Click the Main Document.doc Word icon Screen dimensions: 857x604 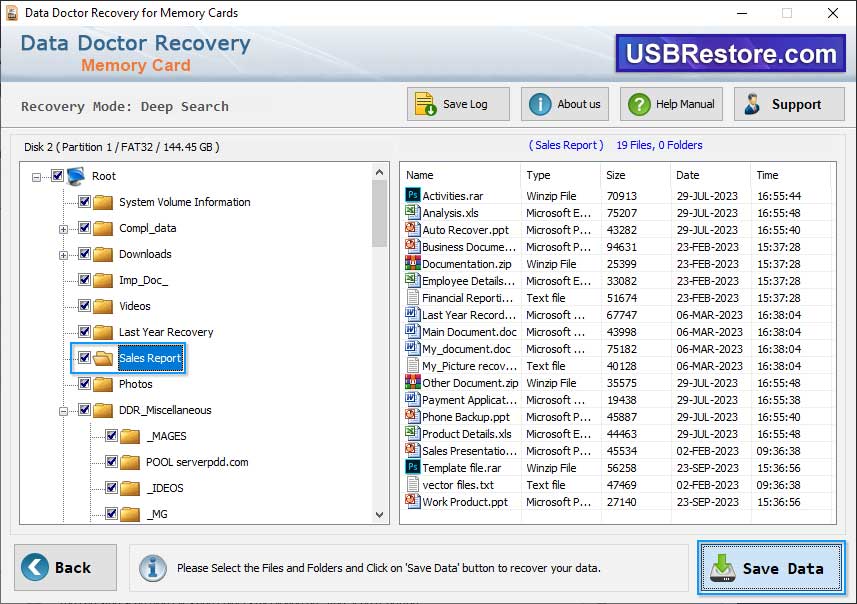coord(413,331)
